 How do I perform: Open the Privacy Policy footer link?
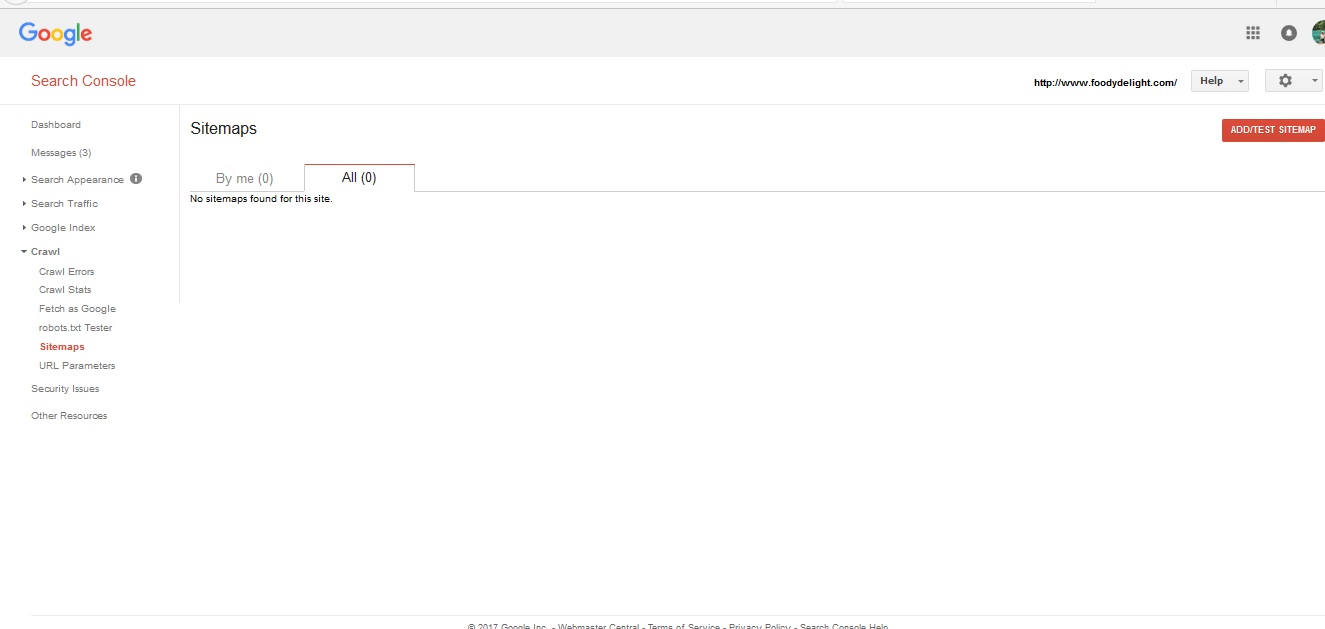point(760,626)
